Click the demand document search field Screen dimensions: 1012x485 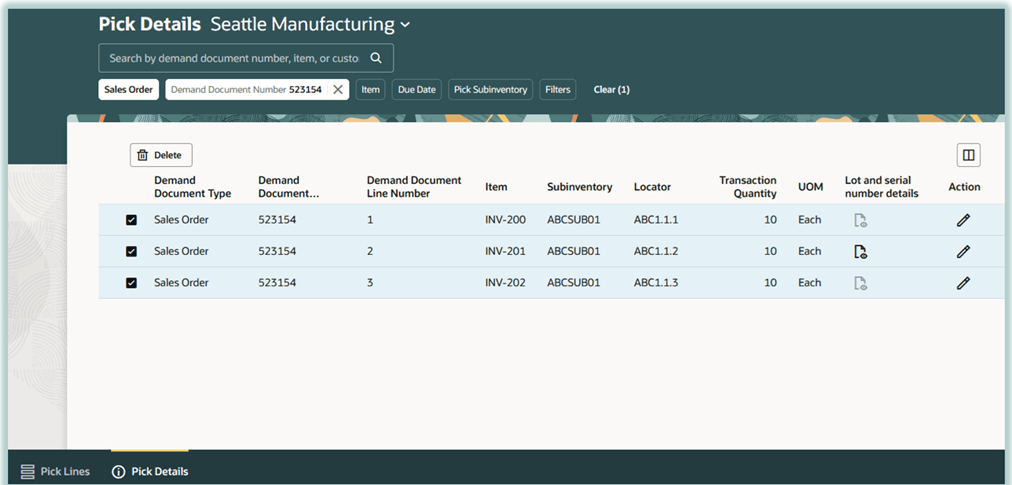point(233,58)
